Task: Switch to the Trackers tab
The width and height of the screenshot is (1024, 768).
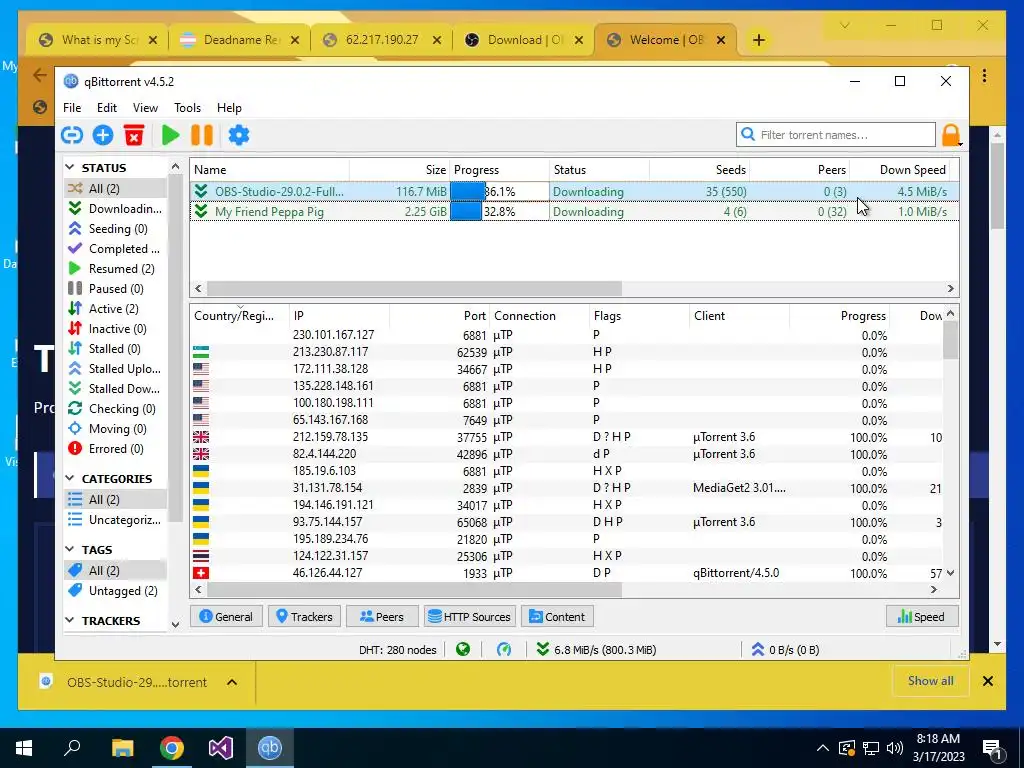Action: [x=304, y=616]
